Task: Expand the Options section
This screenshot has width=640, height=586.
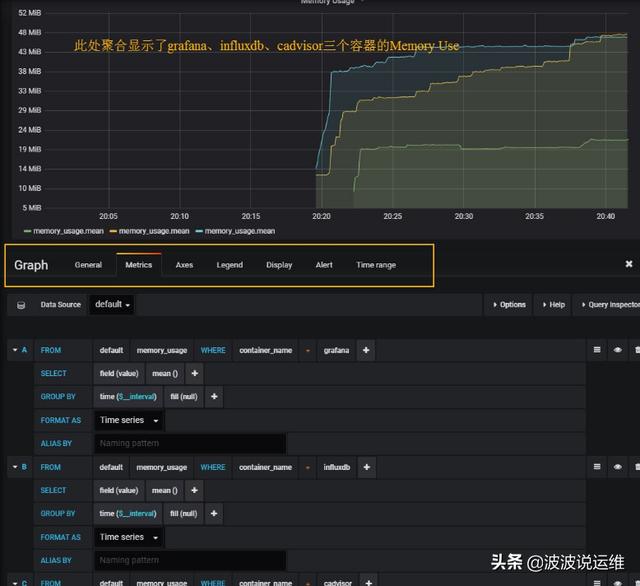Action: (x=509, y=305)
